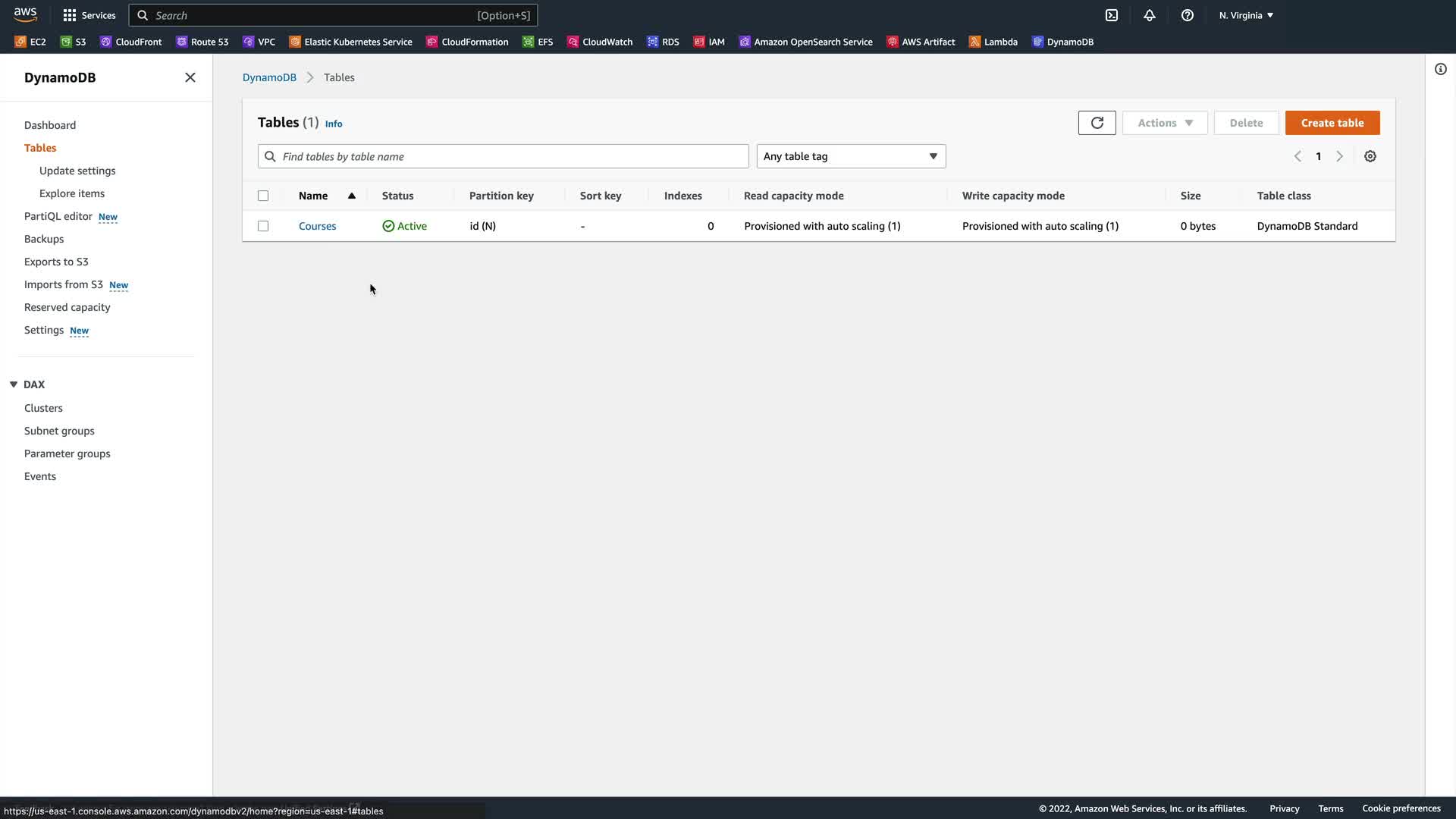
Task: Open table preferences gear icon
Action: click(x=1370, y=156)
